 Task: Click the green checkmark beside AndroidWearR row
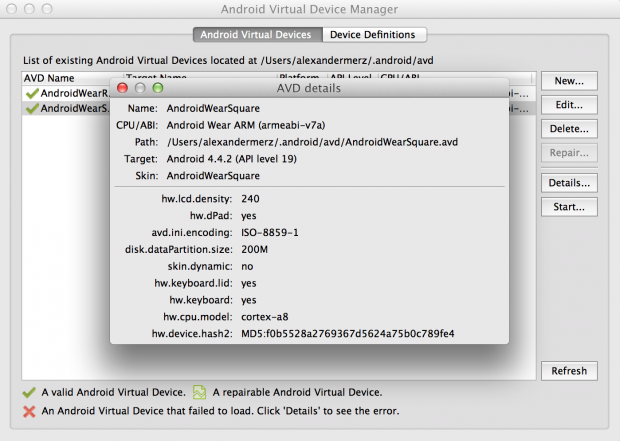32,93
